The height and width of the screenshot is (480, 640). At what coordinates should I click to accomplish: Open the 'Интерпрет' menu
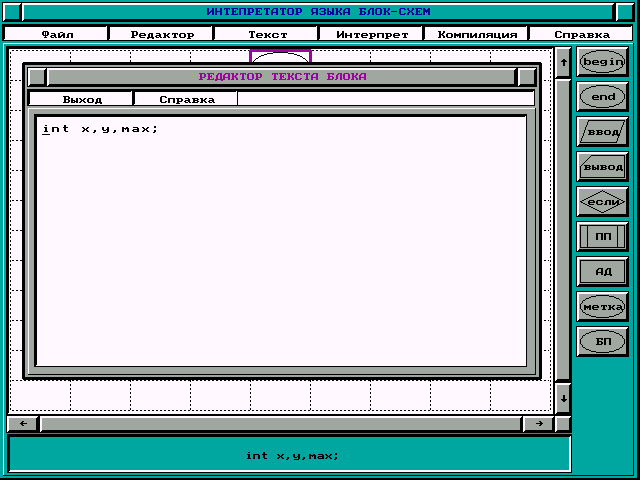pos(372,34)
